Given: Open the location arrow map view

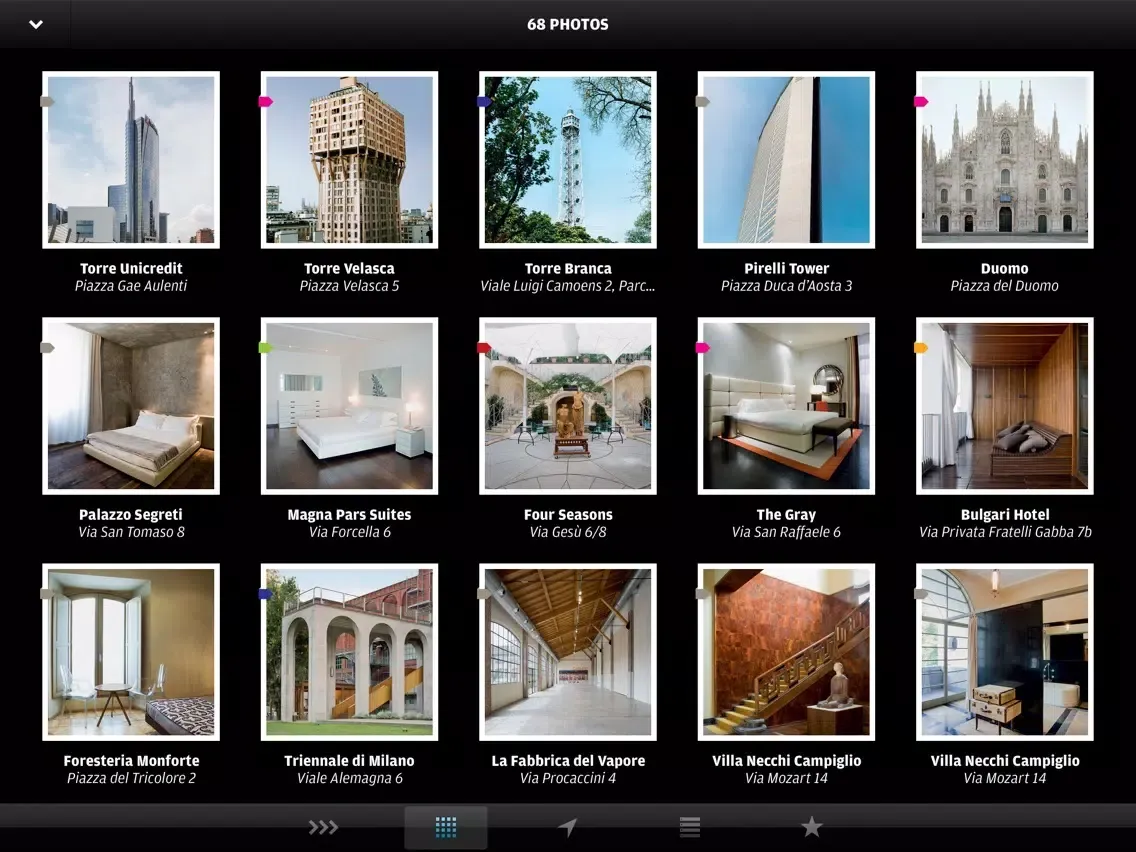Looking at the screenshot, I should [x=568, y=827].
